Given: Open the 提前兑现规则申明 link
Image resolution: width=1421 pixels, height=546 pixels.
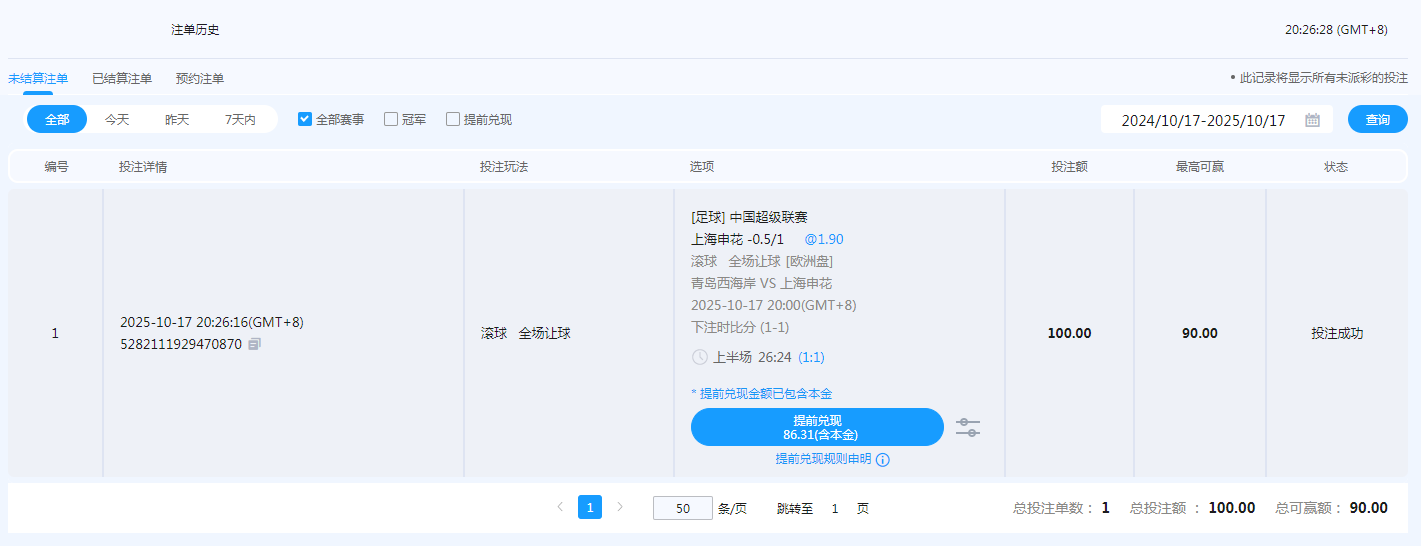Looking at the screenshot, I should point(823,459).
